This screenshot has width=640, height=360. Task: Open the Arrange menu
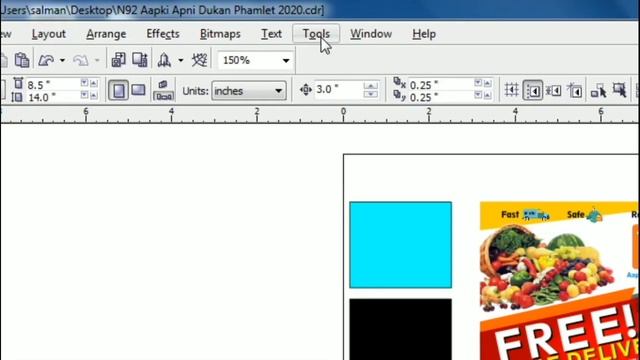106,34
